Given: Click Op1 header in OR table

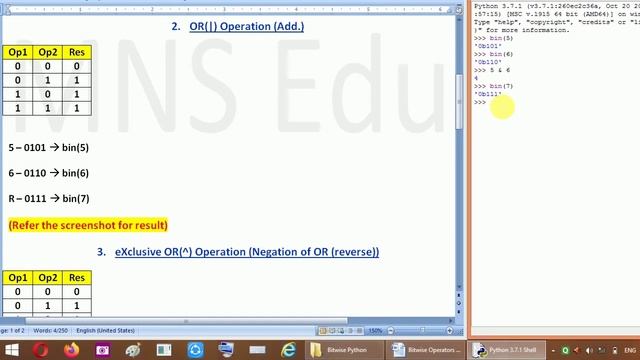Looking at the screenshot, I should coord(18,52).
